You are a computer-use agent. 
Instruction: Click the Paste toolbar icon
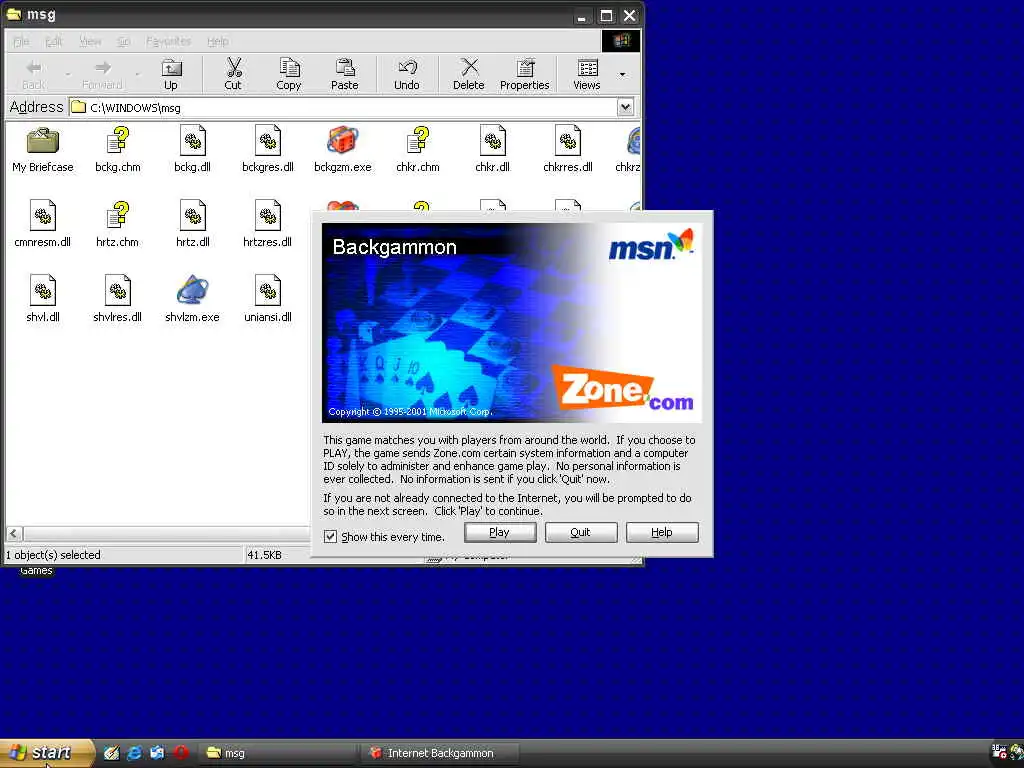344,74
